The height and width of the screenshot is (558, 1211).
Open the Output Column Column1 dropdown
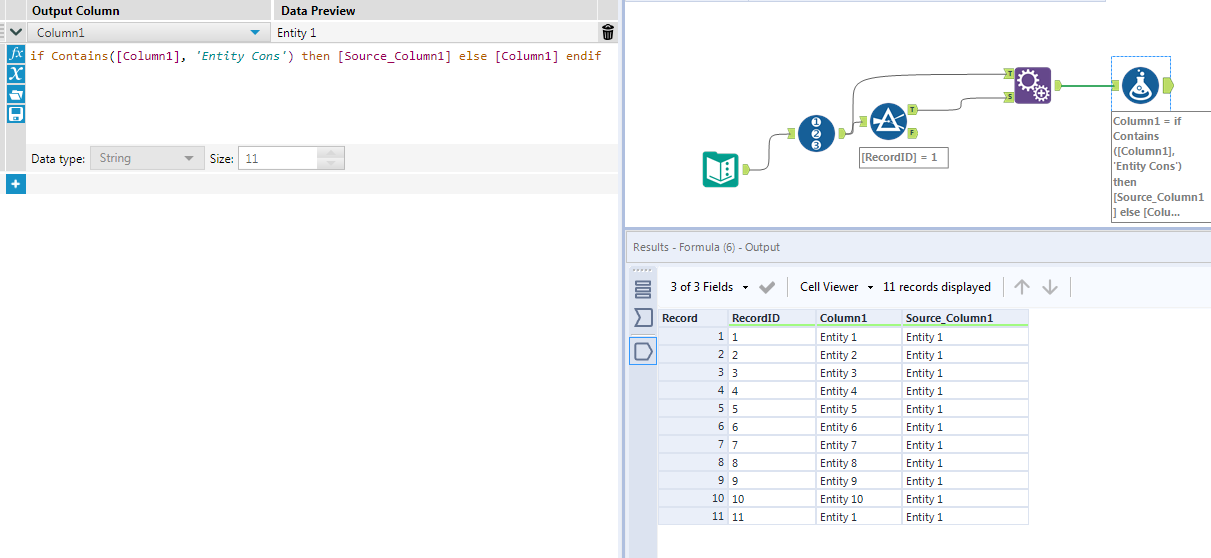[254, 33]
